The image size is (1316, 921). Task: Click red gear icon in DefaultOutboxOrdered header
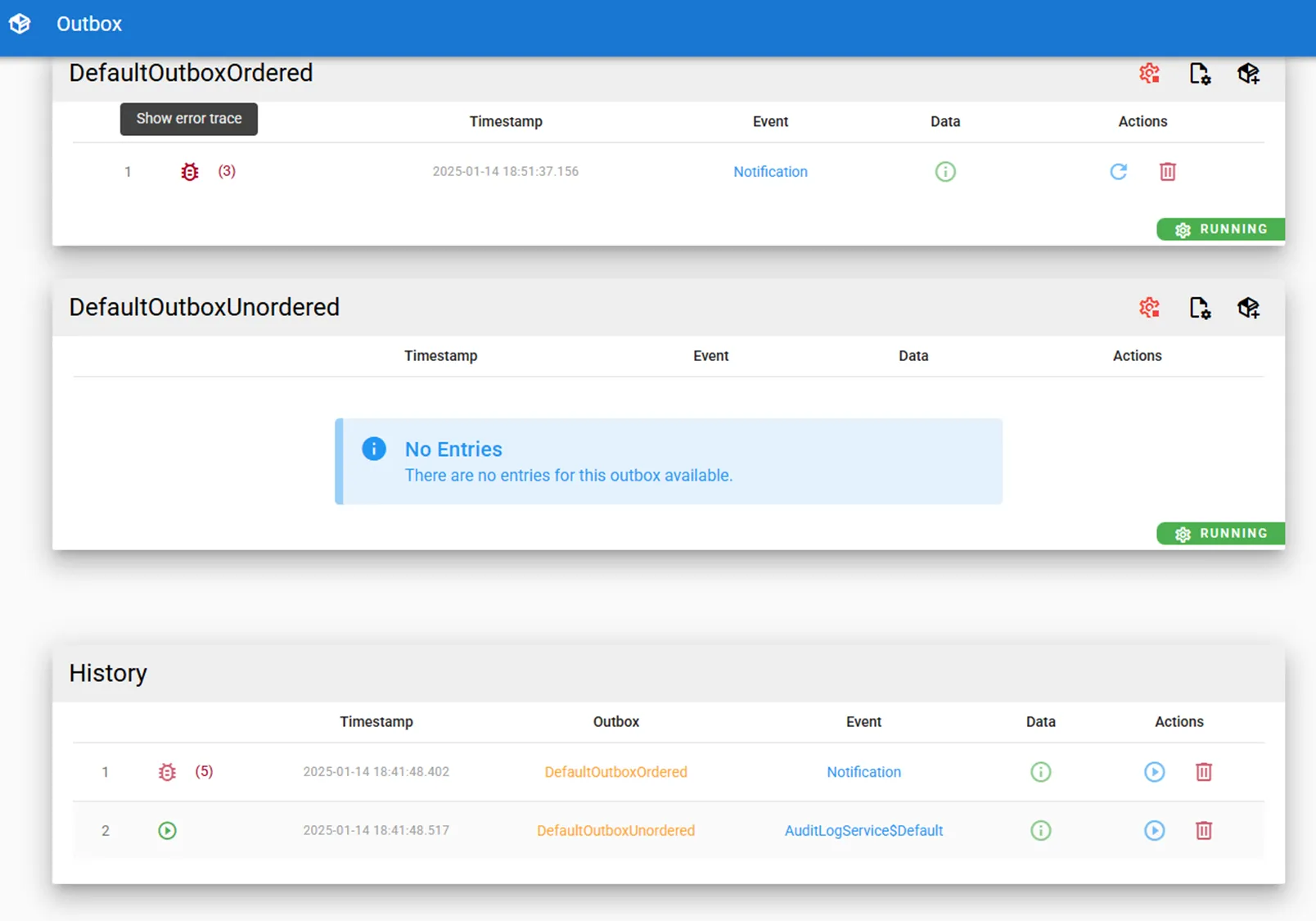coord(1149,74)
